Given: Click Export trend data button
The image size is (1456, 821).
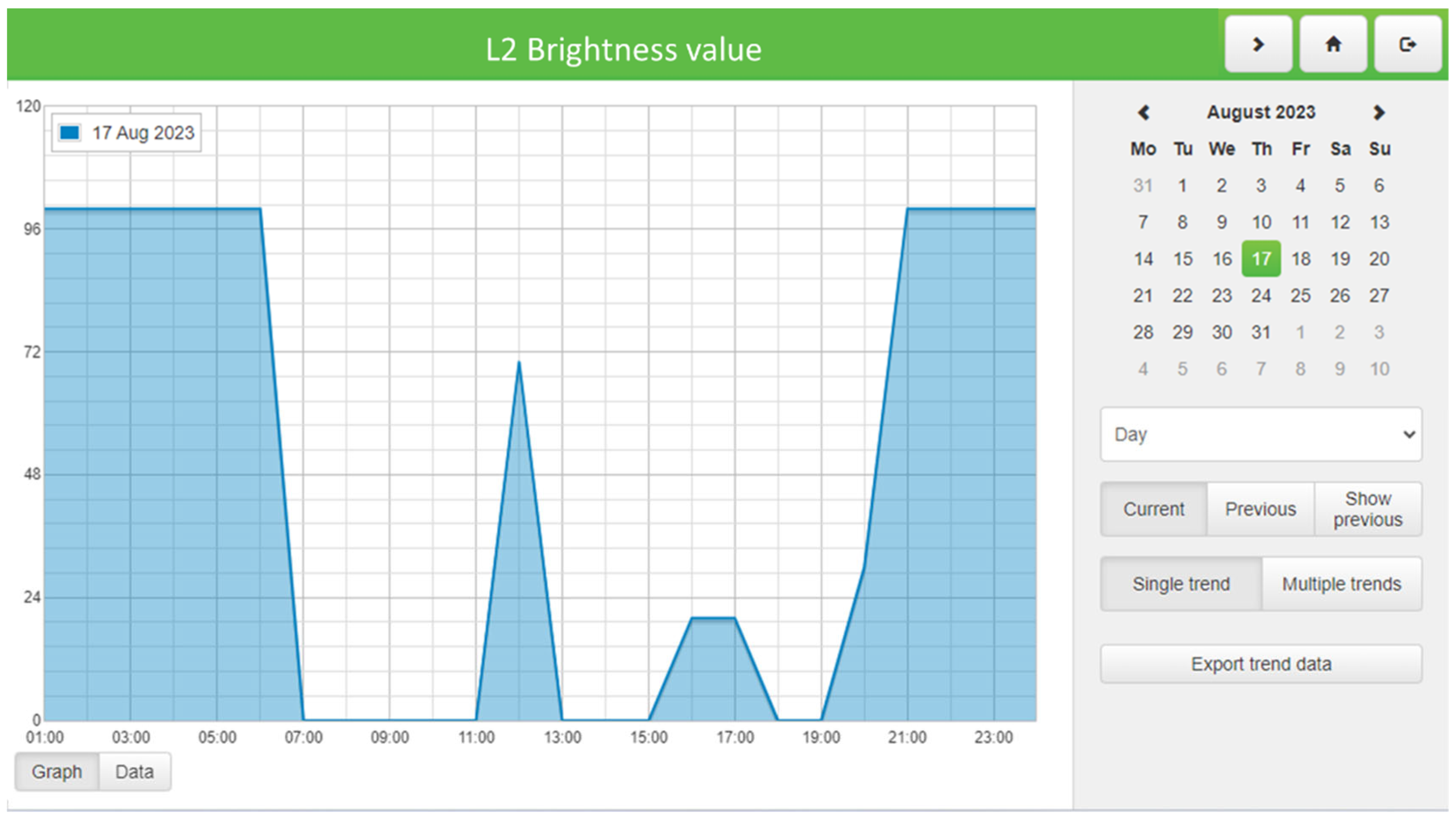Looking at the screenshot, I should 1260,664.
